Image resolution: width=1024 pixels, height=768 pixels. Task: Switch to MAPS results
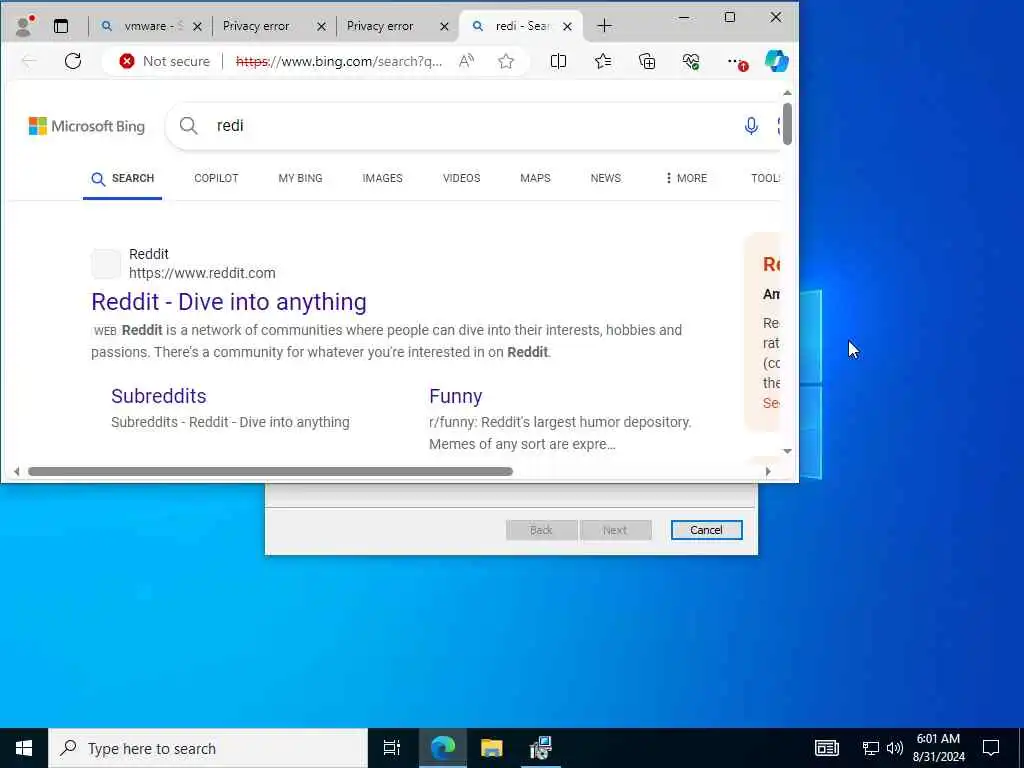coord(536,178)
